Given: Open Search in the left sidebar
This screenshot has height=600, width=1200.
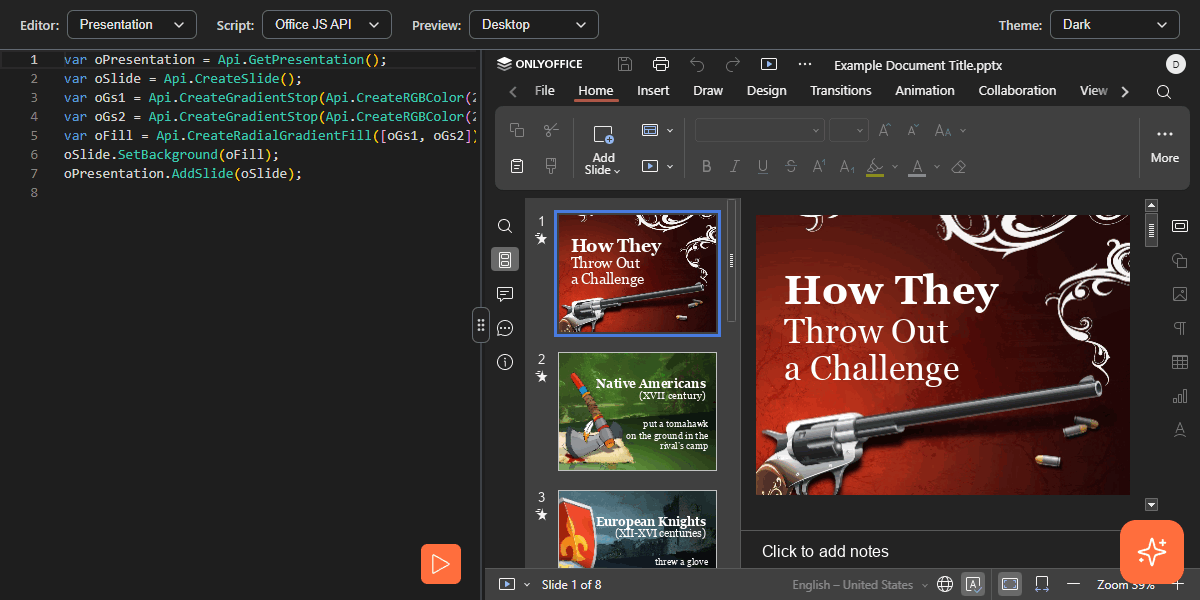Looking at the screenshot, I should [x=505, y=226].
